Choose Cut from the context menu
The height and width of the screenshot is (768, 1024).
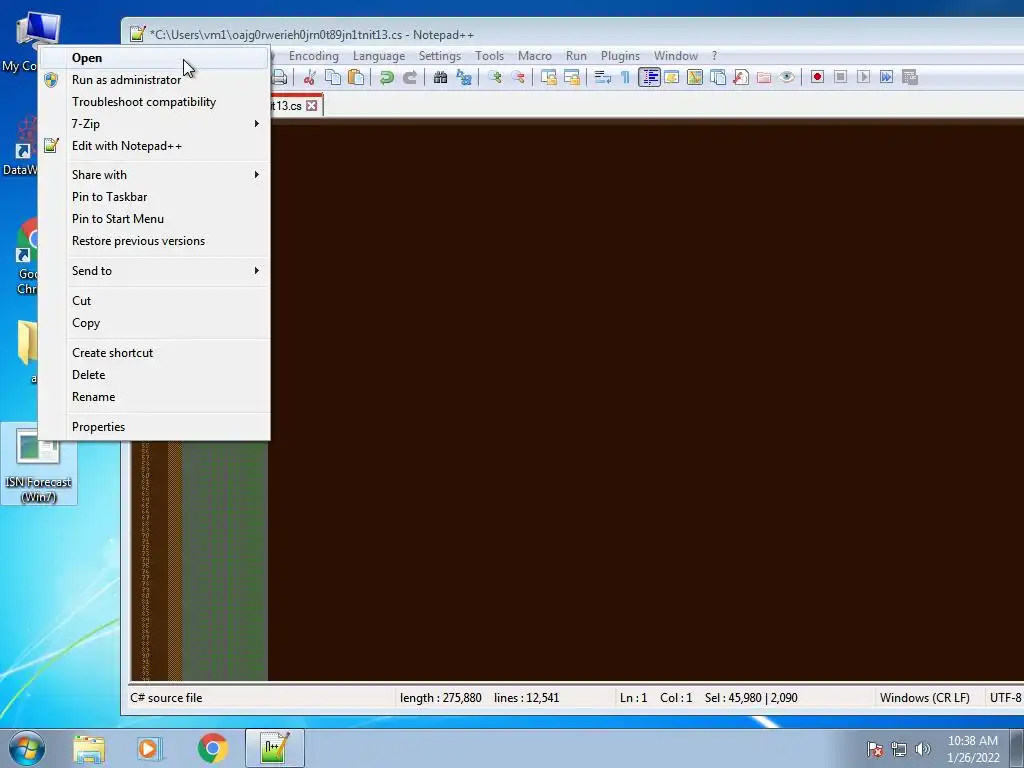click(x=154, y=300)
